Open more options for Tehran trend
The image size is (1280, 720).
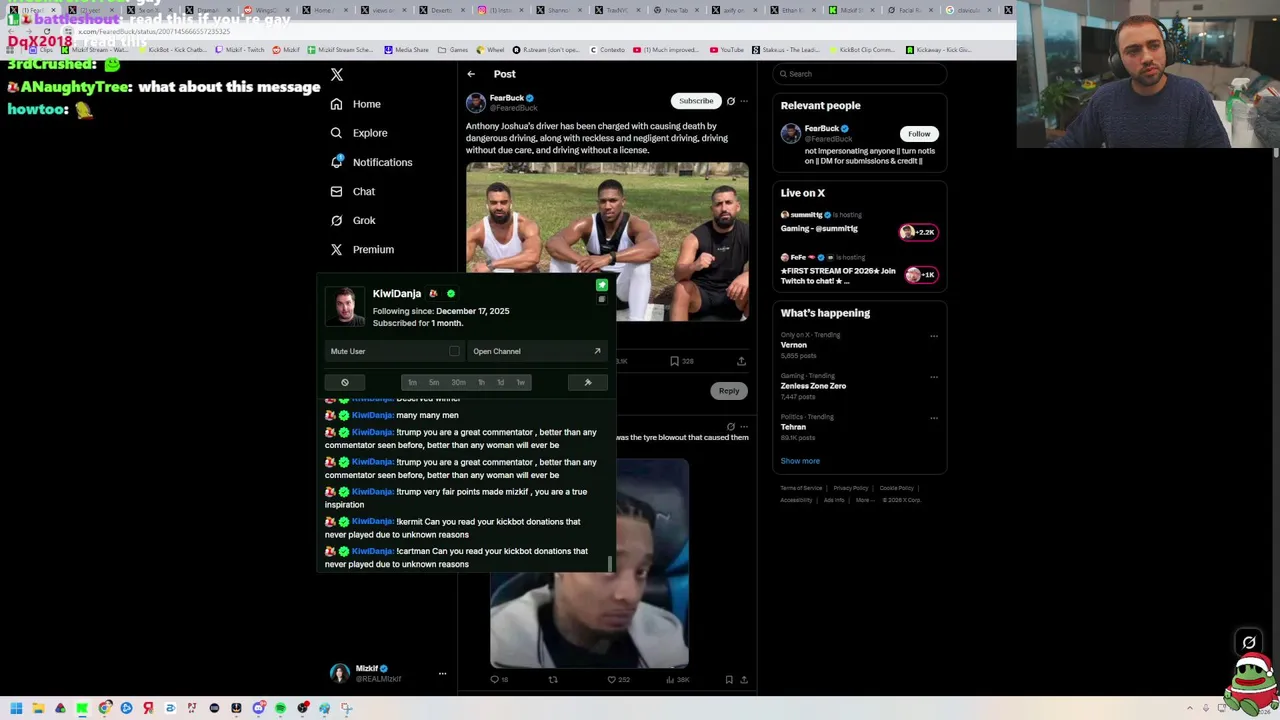[934, 418]
